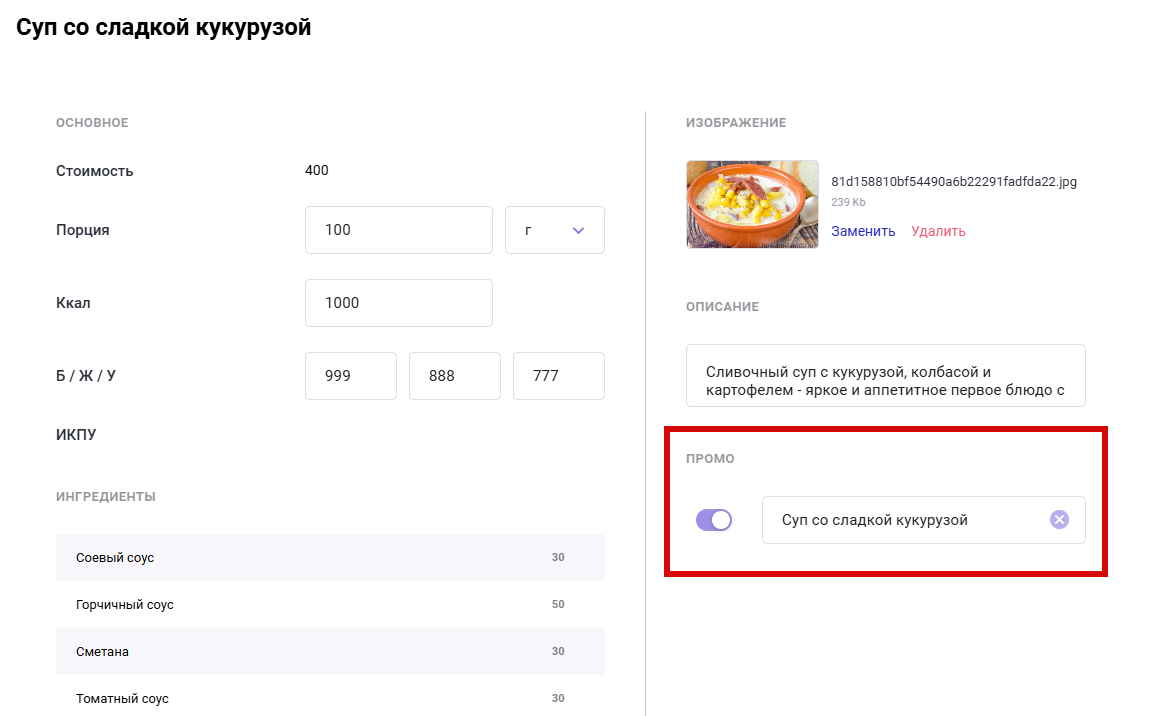Click the Ккал input field
The width and height of the screenshot is (1151, 716).
pyautogui.click(x=398, y=303)
